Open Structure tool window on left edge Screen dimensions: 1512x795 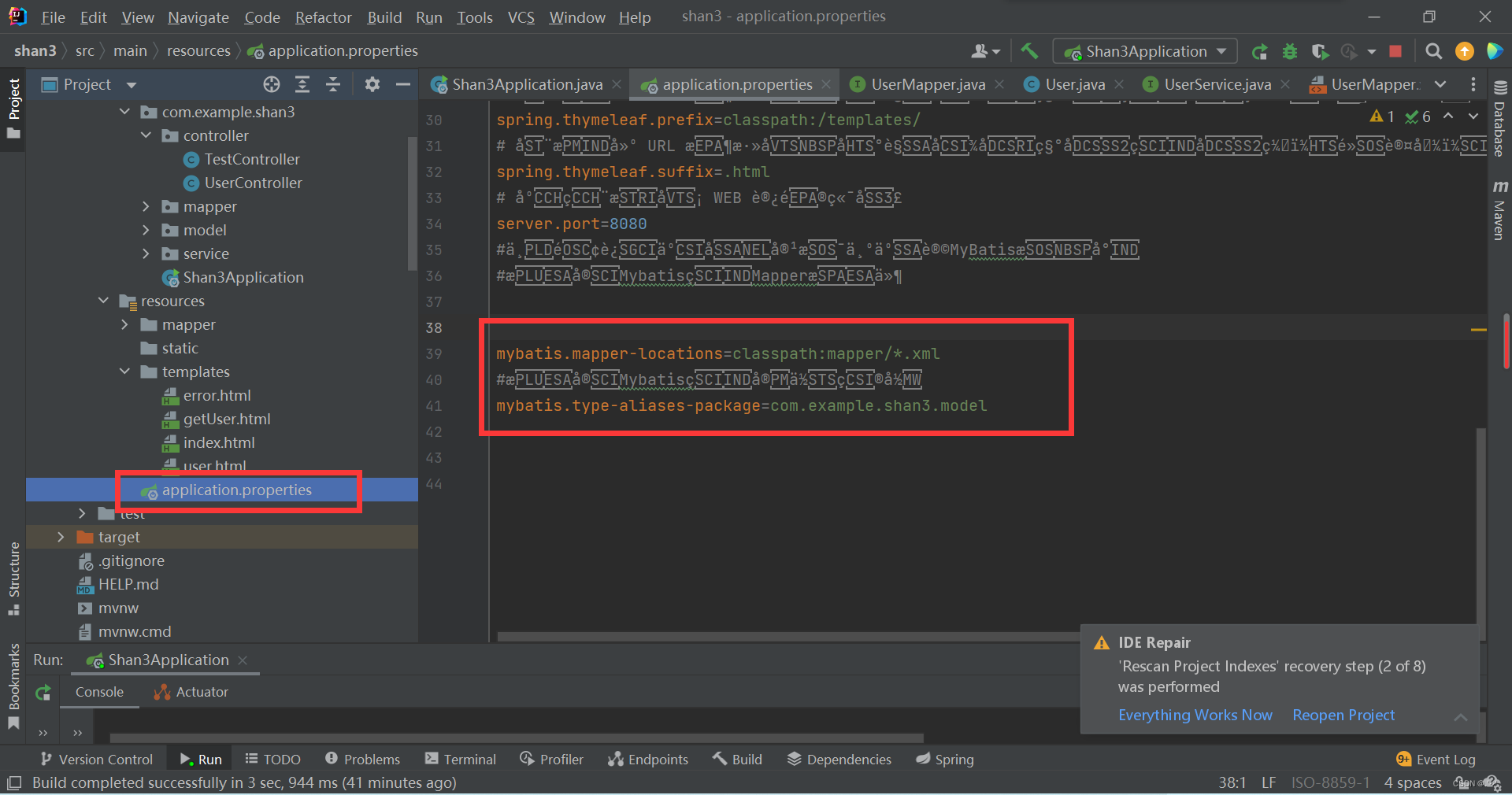pos(13,579)
